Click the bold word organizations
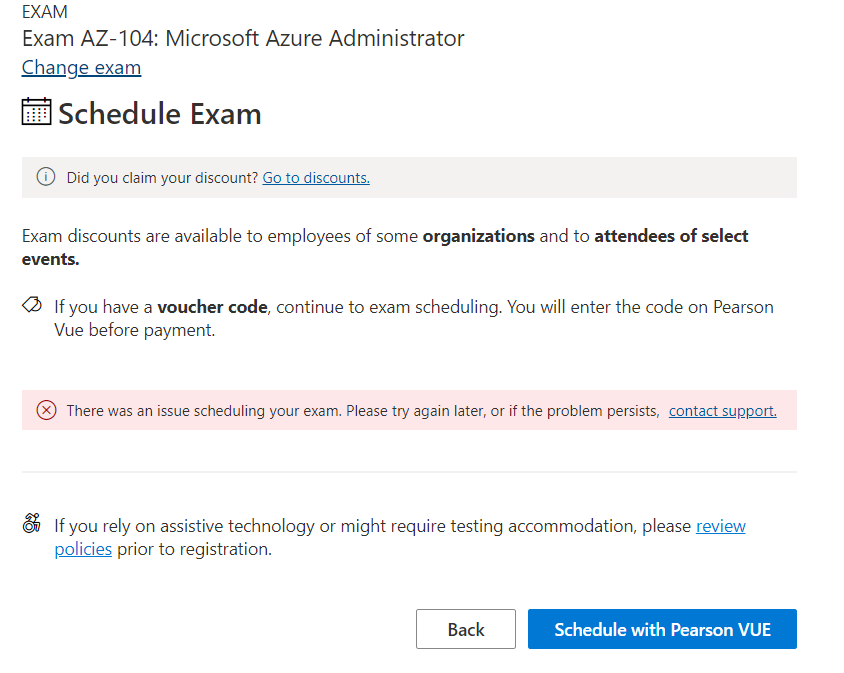844x673 pixels. [478, 237]
